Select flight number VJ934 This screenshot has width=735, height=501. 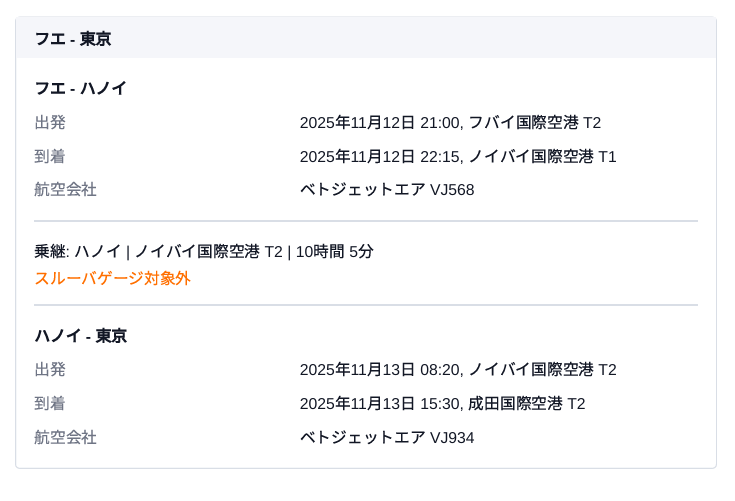click(x=452, y=438)
